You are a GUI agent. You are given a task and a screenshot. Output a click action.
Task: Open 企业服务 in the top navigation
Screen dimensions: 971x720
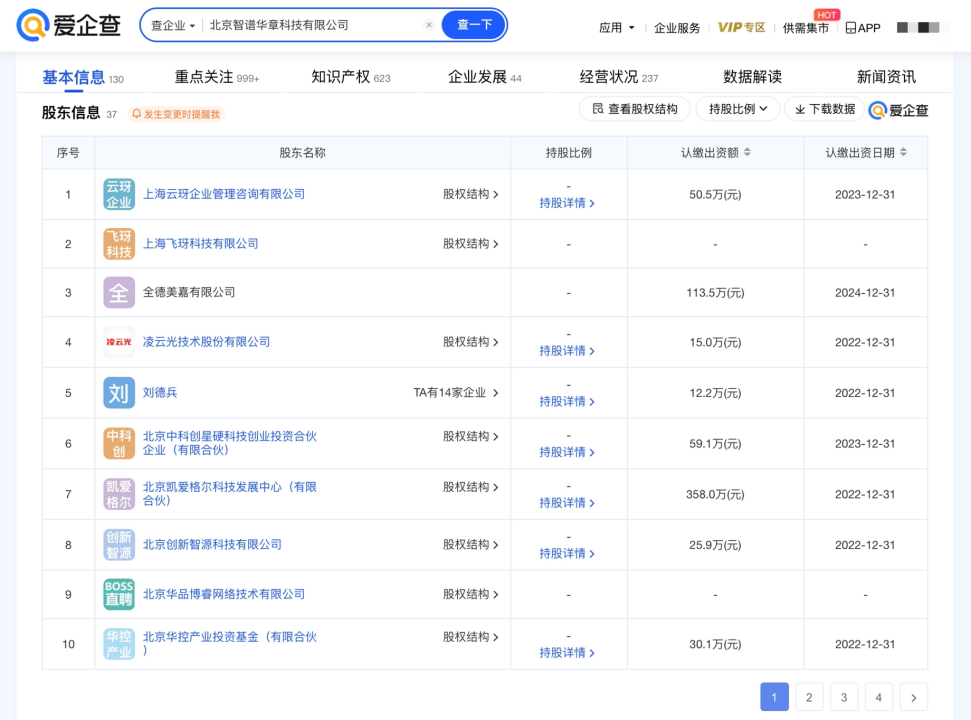coord(677,28)
